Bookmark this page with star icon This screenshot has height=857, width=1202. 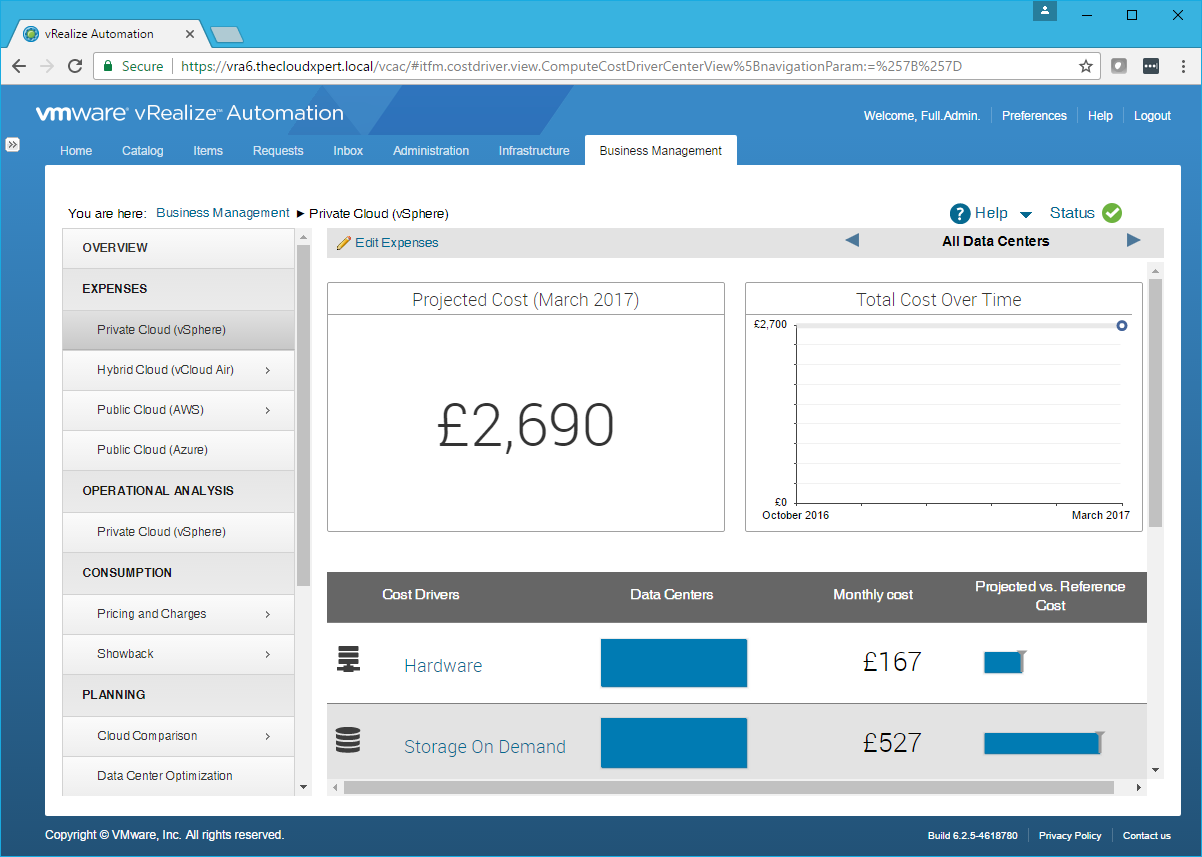click(1086, 66)
